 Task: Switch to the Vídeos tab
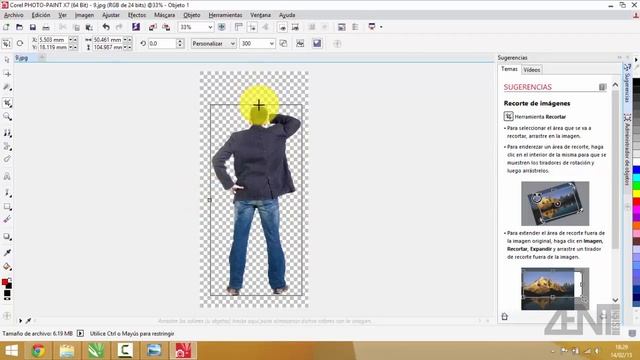(x=531, y=70)
